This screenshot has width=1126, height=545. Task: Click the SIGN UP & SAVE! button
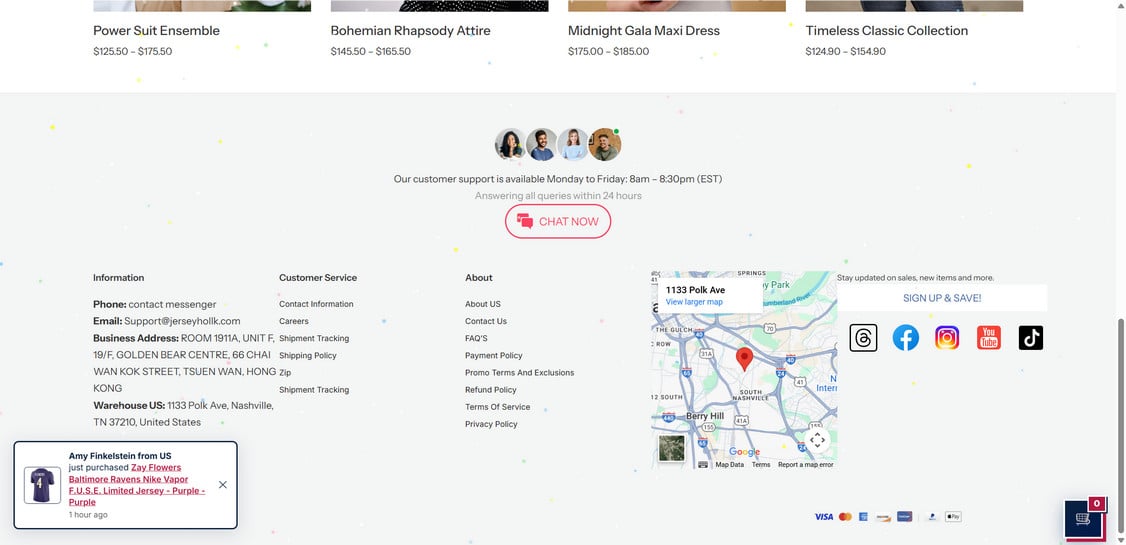click(942, 298)
